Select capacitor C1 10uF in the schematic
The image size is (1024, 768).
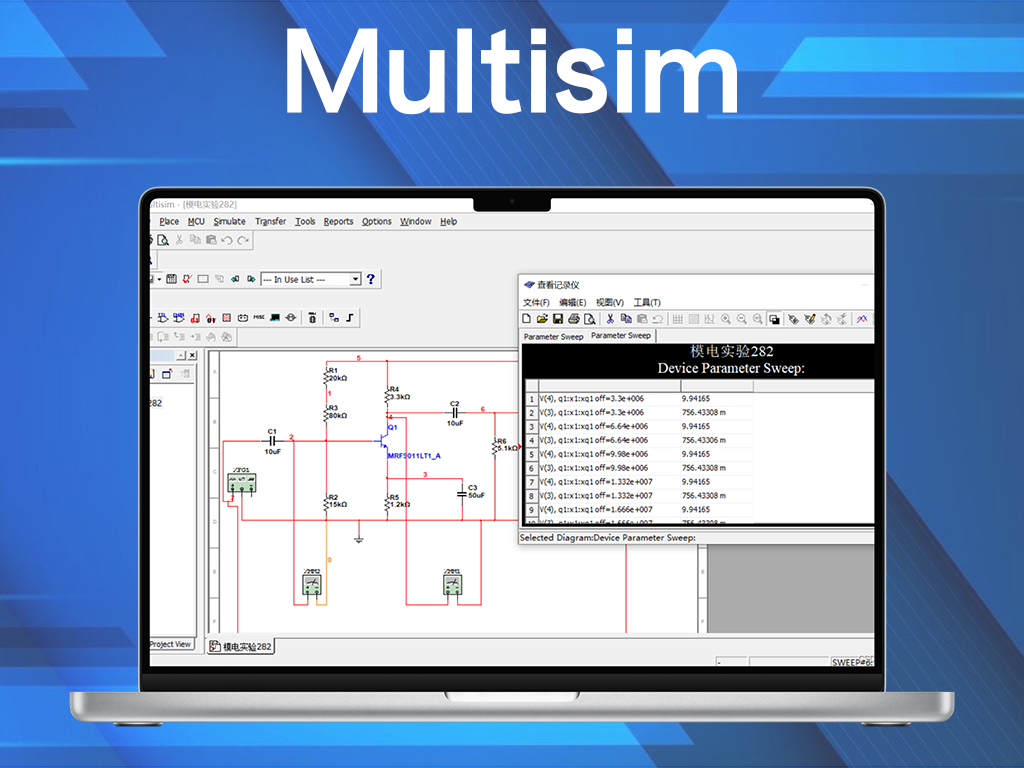click(x=273, y=441)
